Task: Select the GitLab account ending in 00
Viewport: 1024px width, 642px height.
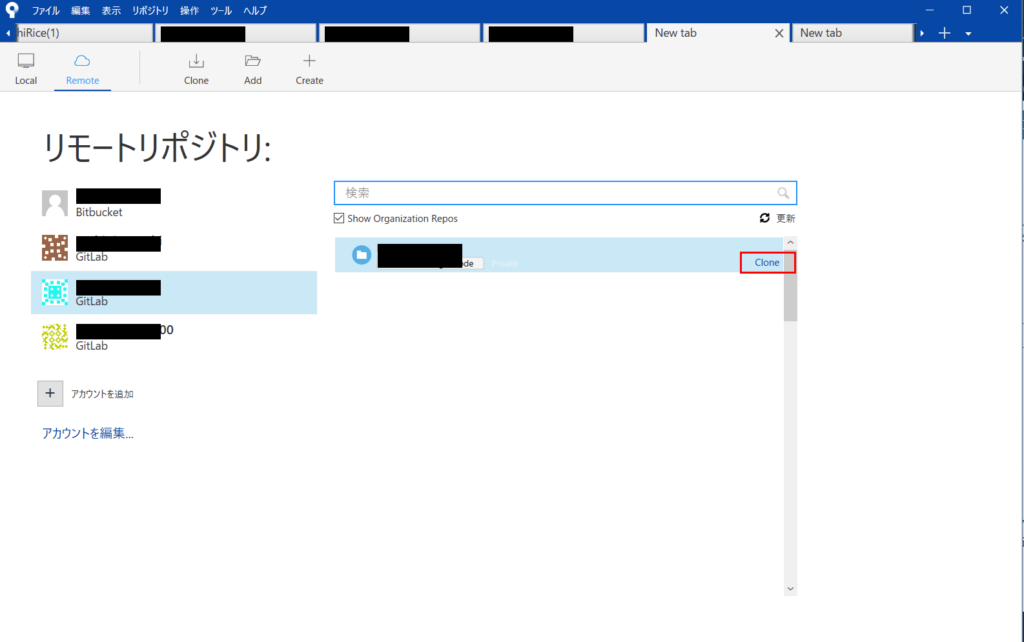Action: click(x=174, y=337)
